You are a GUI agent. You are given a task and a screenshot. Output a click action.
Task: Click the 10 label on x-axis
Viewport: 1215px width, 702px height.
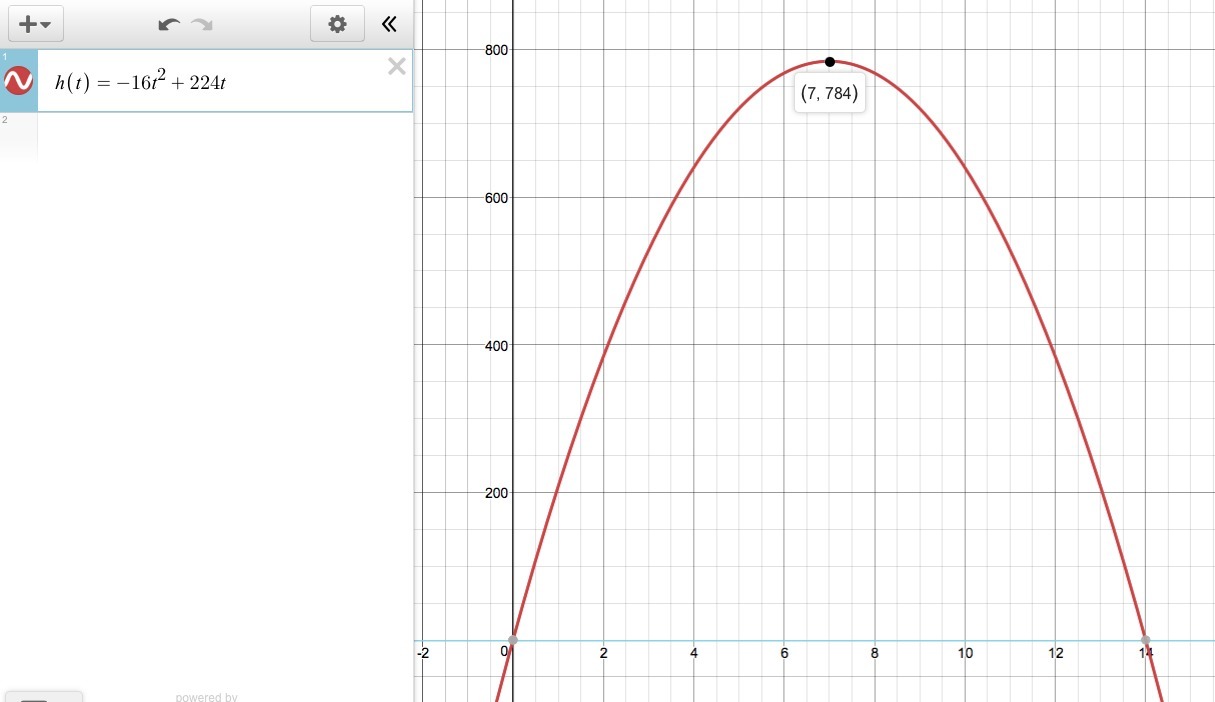[965, 653]
